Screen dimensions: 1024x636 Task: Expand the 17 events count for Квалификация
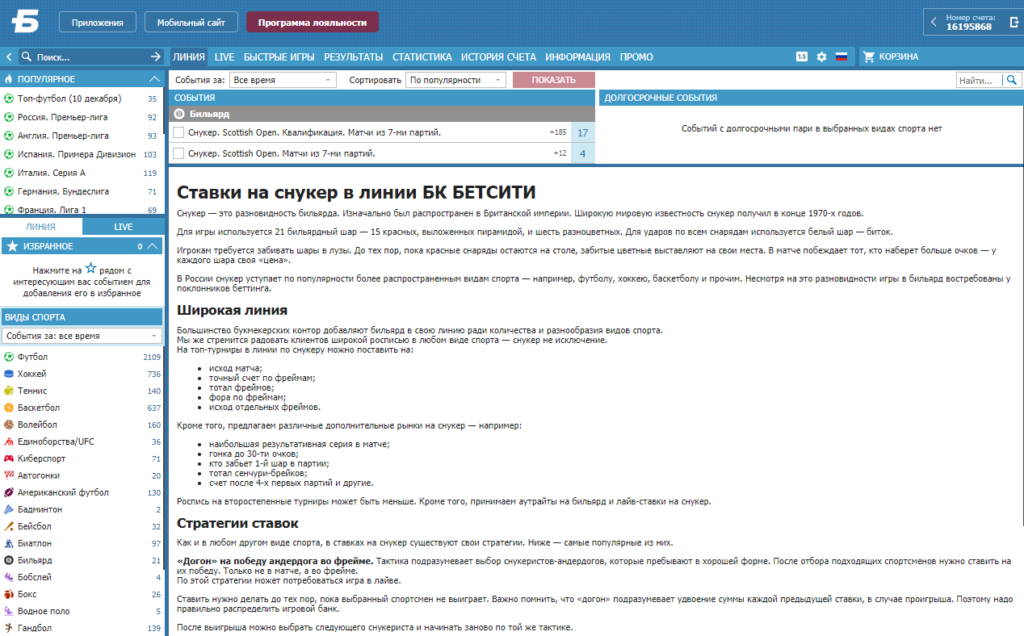(583, 133)
